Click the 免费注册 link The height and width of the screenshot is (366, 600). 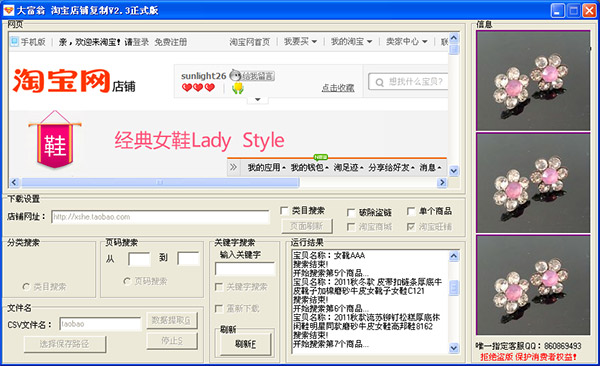pyautogui.click(x=171, y=42)
